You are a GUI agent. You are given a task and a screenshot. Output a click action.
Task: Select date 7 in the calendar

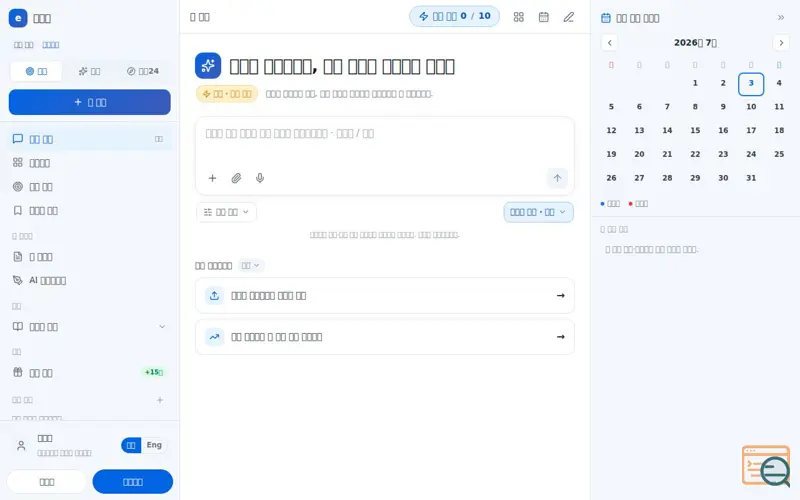667,107
